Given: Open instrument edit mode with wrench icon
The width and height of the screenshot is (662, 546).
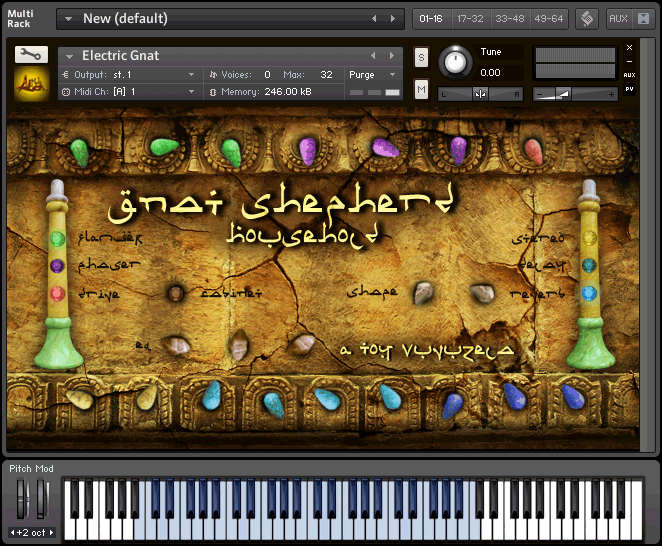Looking at the screenshot, I should coord(30,55).
